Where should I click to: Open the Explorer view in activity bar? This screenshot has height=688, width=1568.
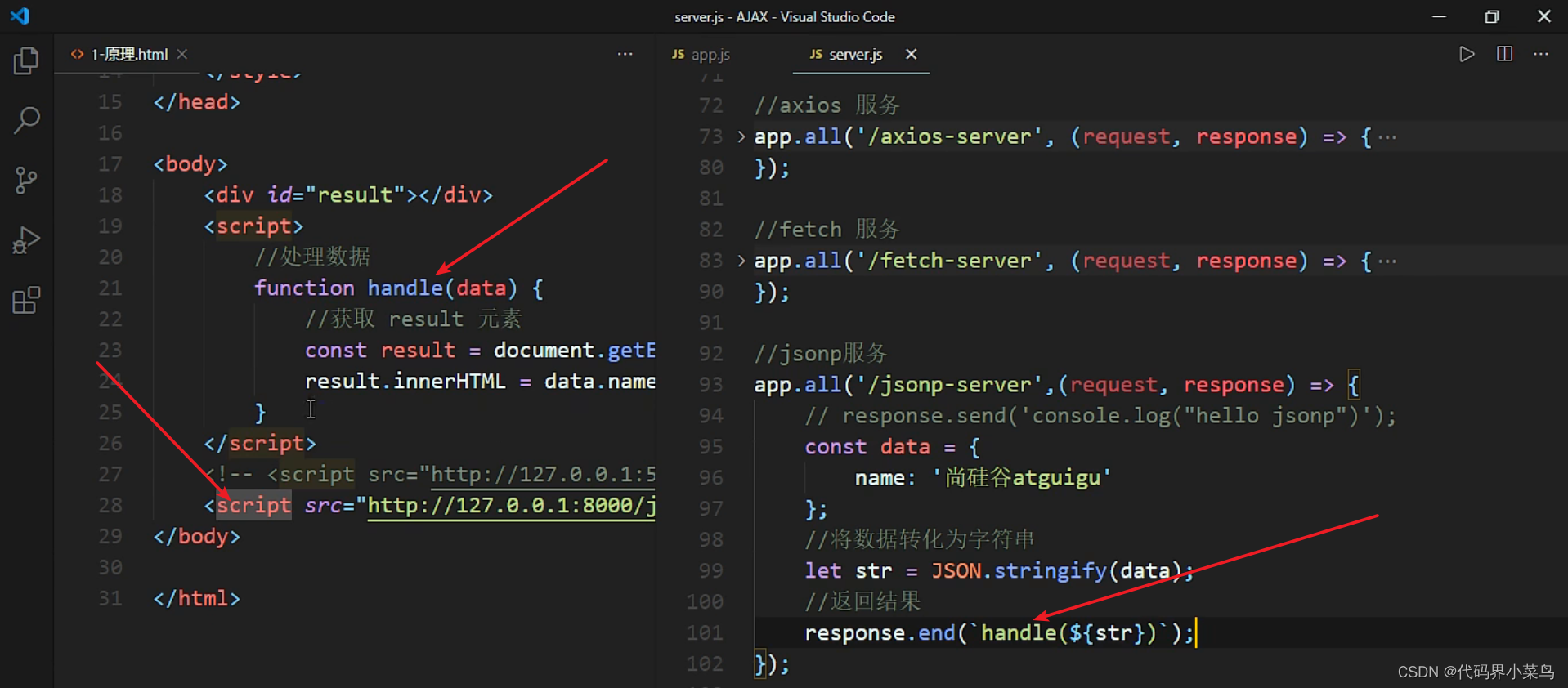[x=26, y=60]
